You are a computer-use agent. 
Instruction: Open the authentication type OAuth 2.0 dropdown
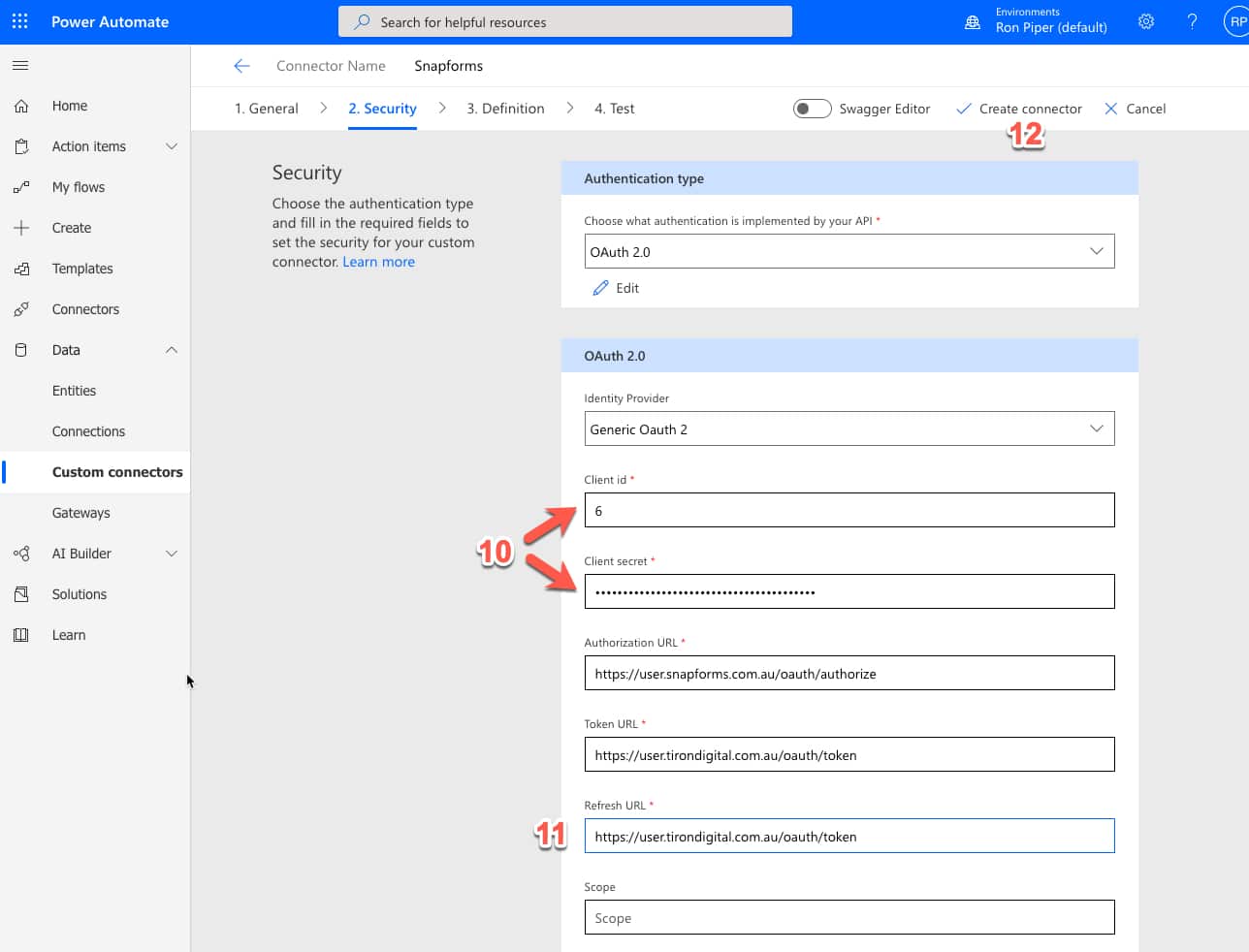click(x=849, y=251)
